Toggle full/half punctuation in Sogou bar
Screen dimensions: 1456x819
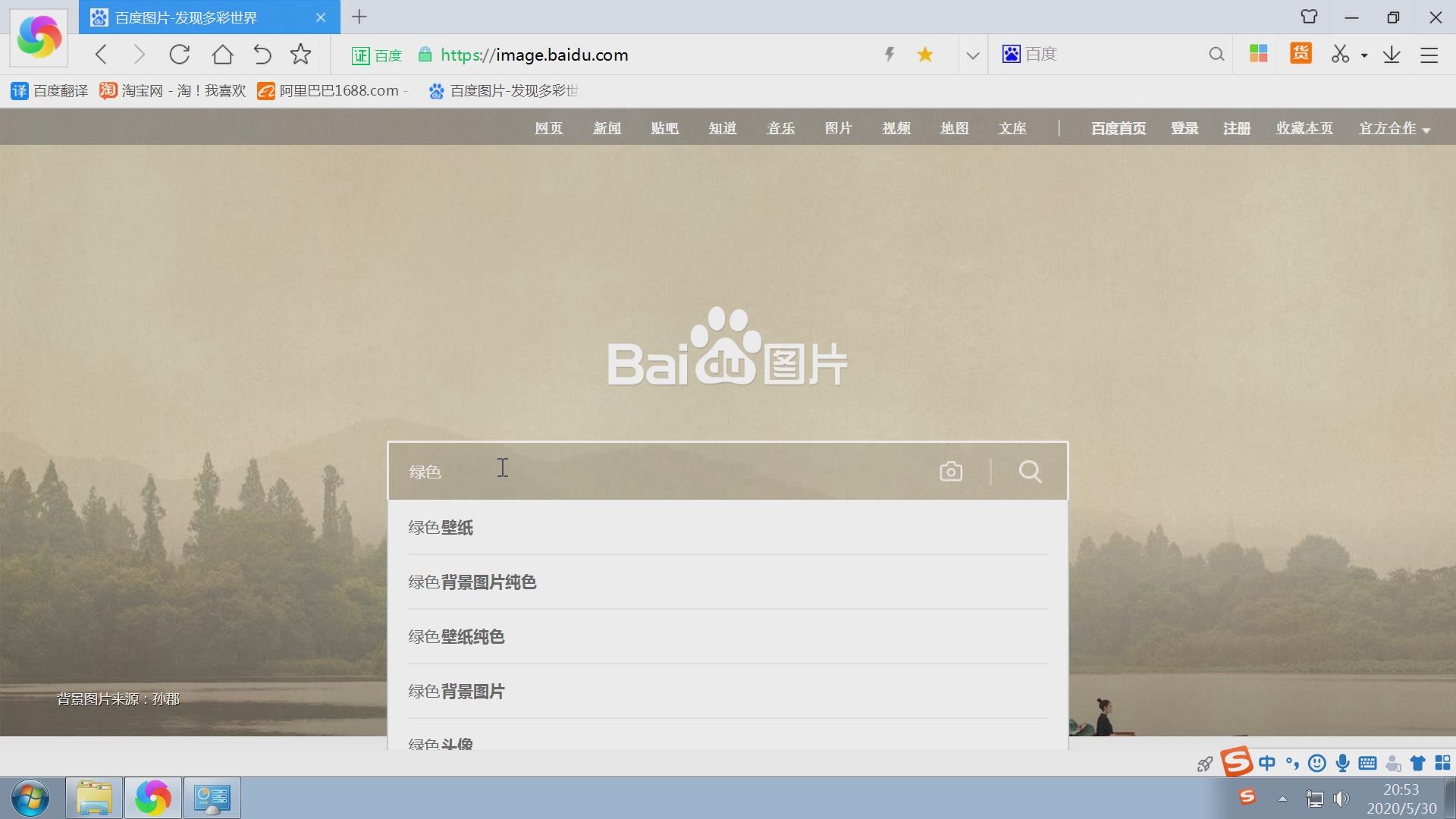pyautogui.click(x=1291, y=764)
